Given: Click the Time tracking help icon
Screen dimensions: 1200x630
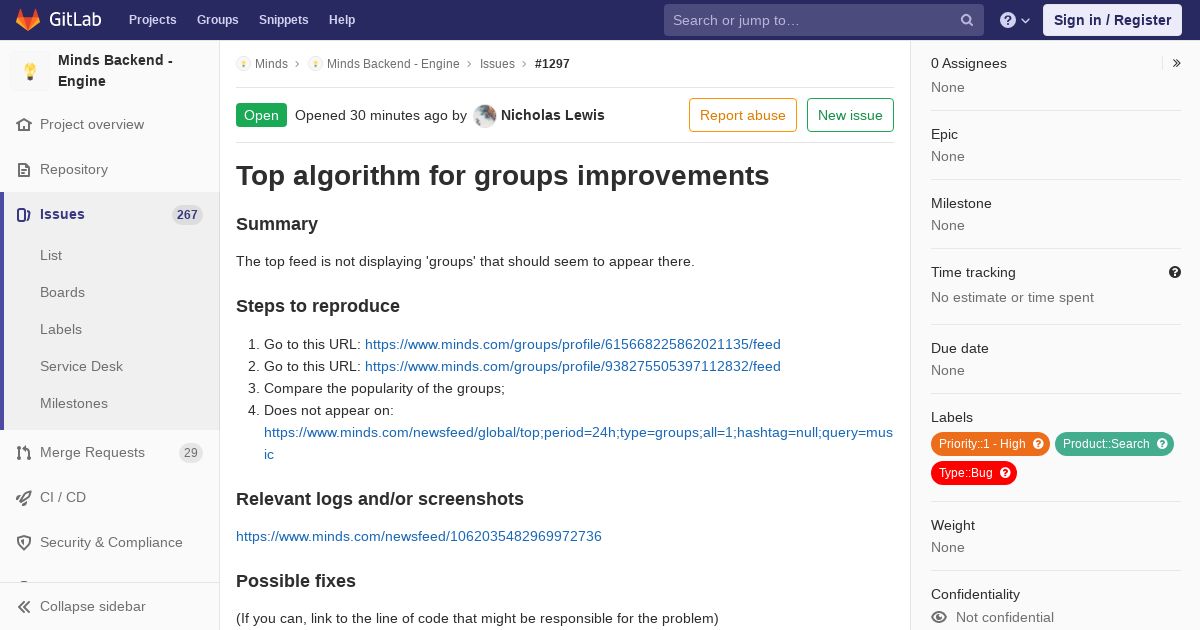Looking at the screenshot, I should tap(1175, 272).
